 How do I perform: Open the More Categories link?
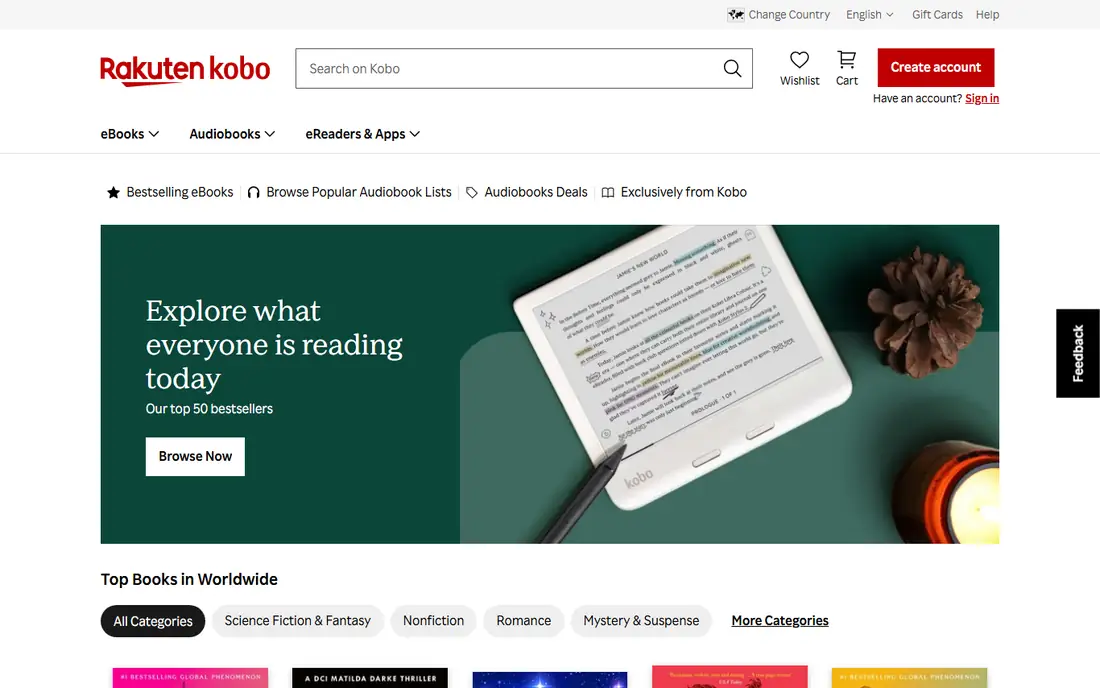780,621
